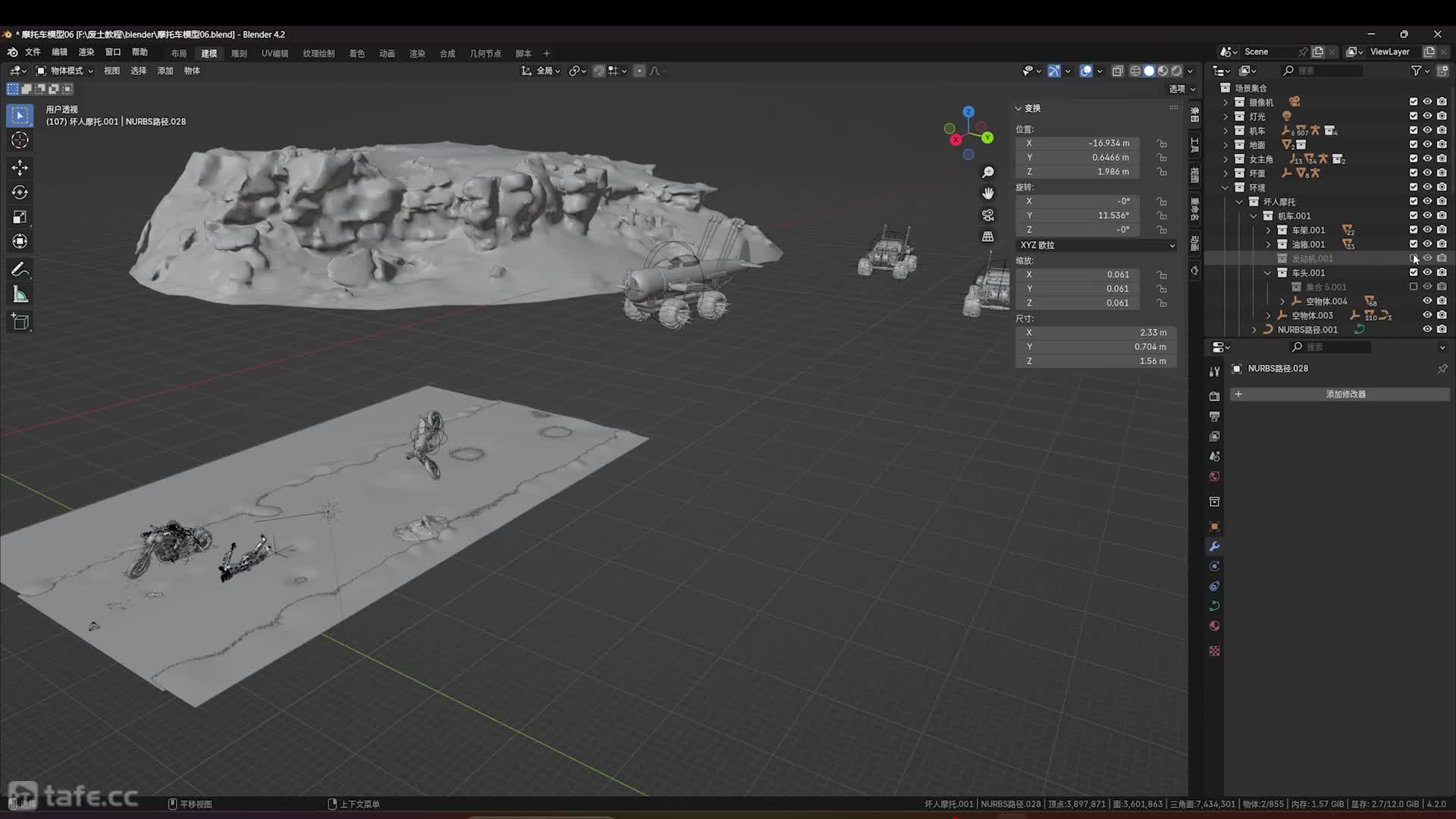Choose the Add Cube tool

[20, 322]
